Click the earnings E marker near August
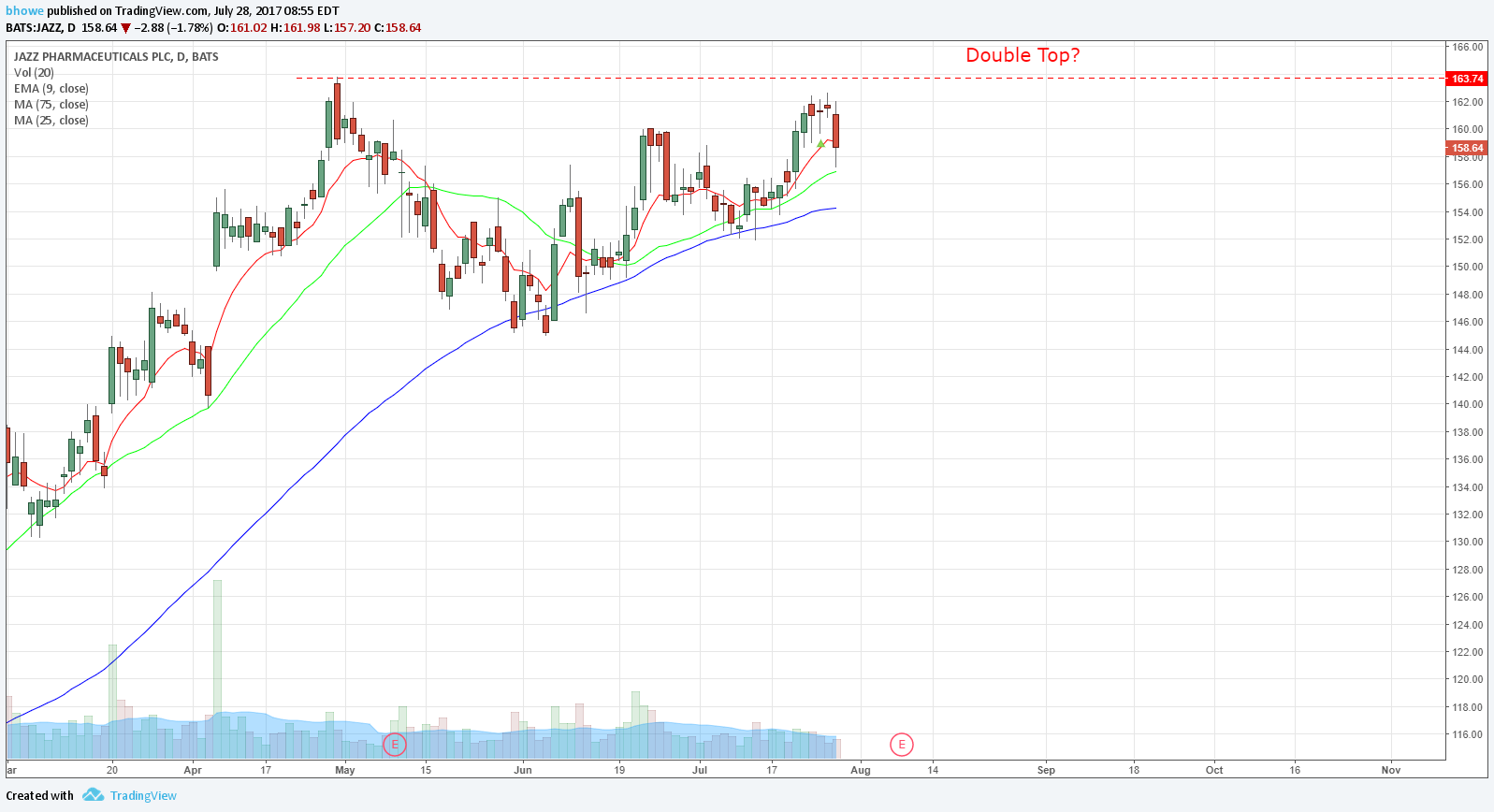The image size is (1494, 812). [902, 745]
